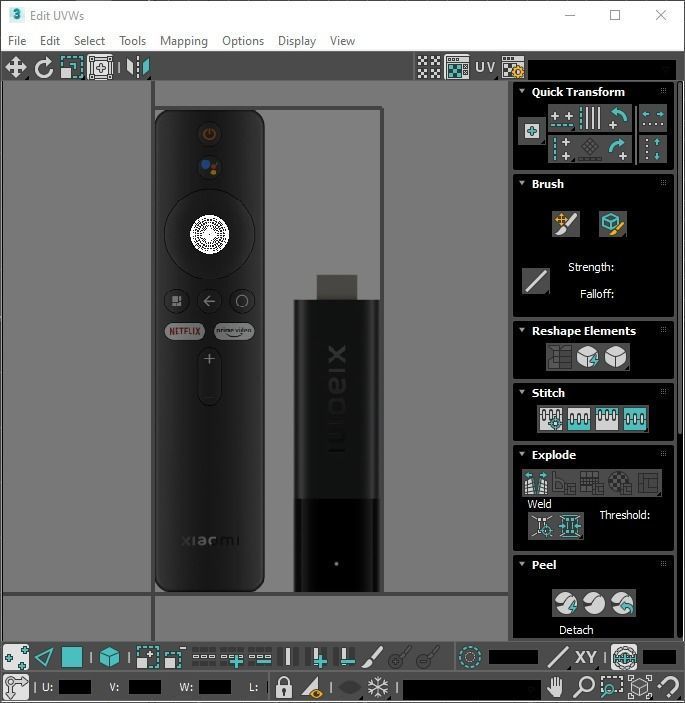
Task: Toggle Freeze Selected snowflake icon
Action: tap(378, 687)
